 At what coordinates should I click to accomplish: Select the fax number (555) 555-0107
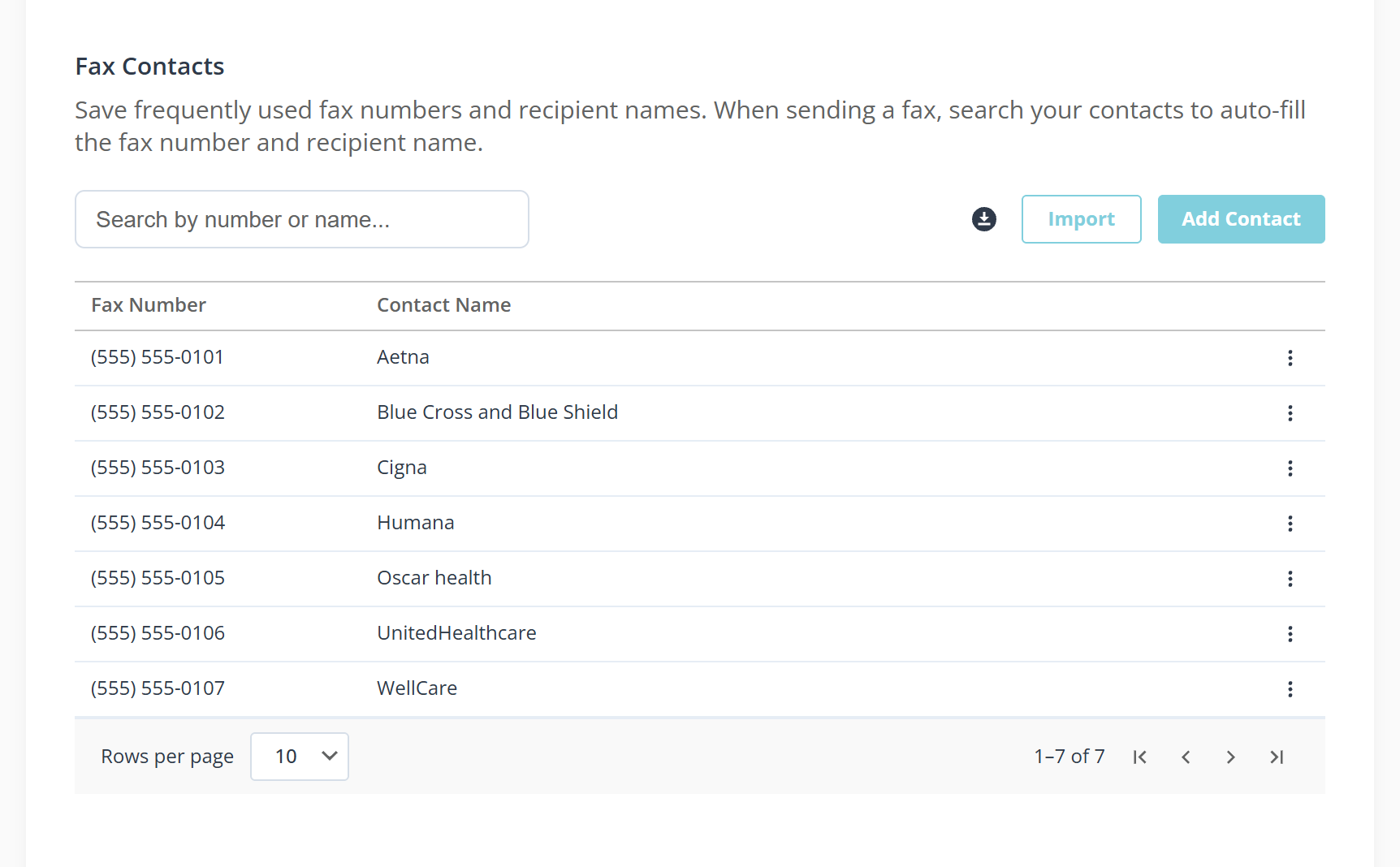click(x=158, y=688)
